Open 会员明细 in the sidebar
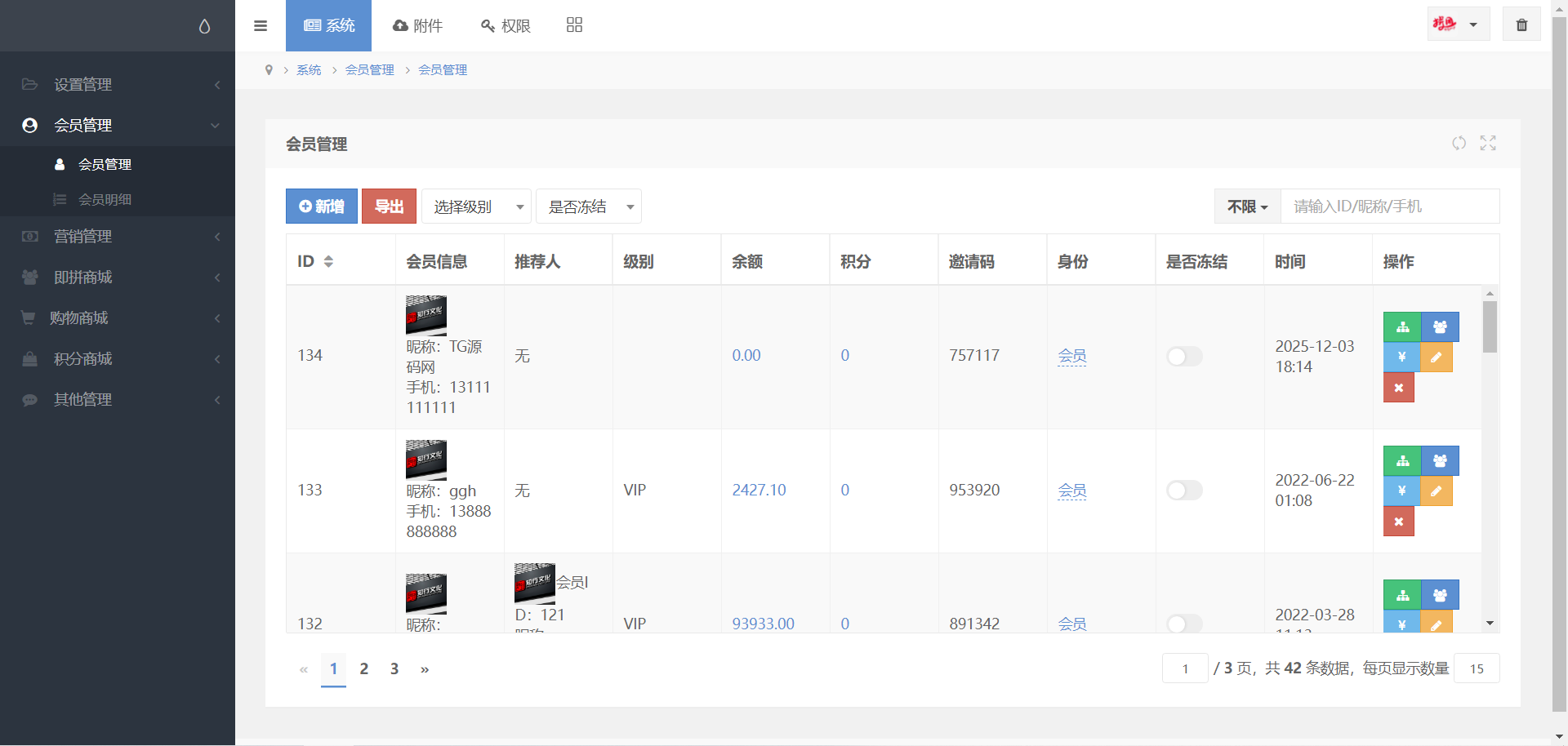The image size is (1568, 746). (105, 200)
